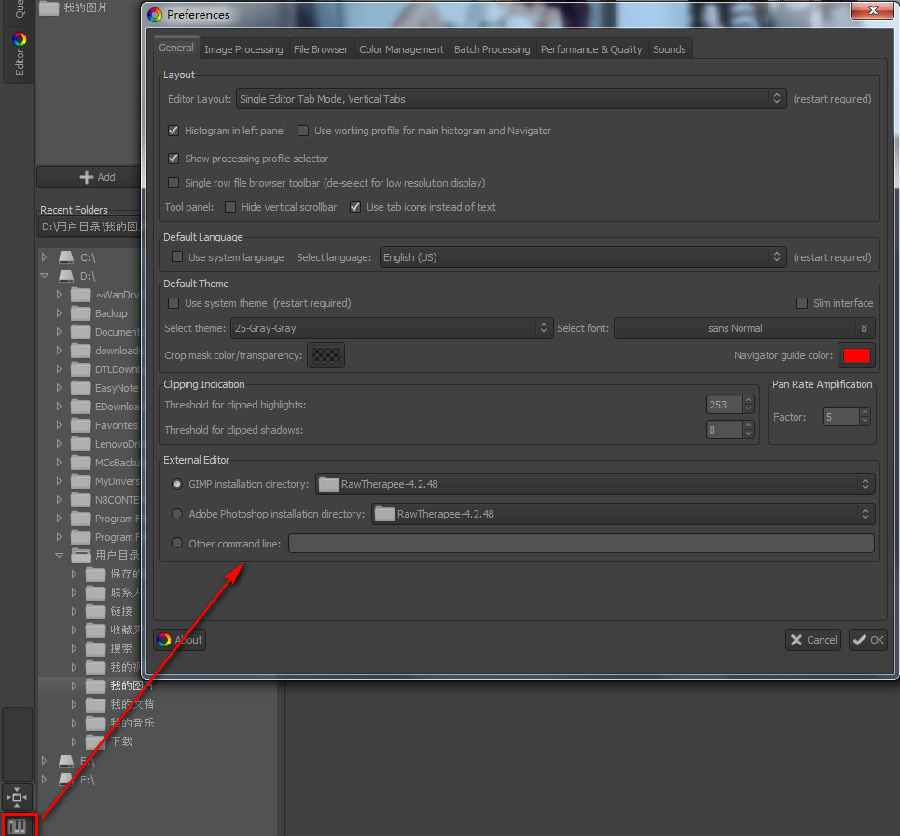Switch to the General tab
This screenshot has height=836, width=900.
[176, 48]
